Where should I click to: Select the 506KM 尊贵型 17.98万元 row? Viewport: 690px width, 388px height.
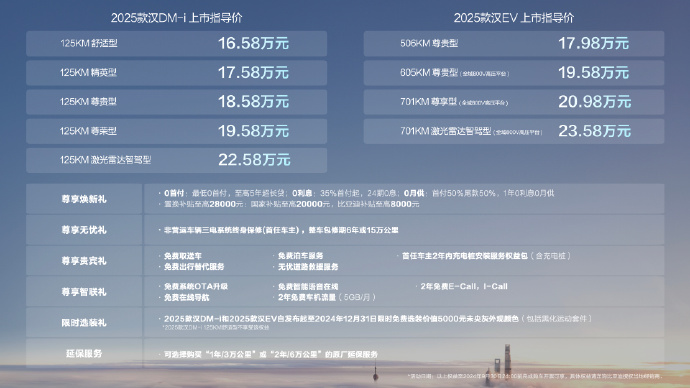click(x=514, y=44)
